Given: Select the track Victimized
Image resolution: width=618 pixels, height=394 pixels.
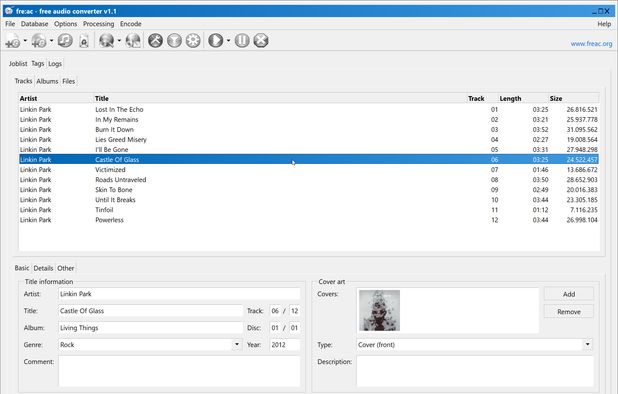Looking at the screenshot, I should [309, 170].
